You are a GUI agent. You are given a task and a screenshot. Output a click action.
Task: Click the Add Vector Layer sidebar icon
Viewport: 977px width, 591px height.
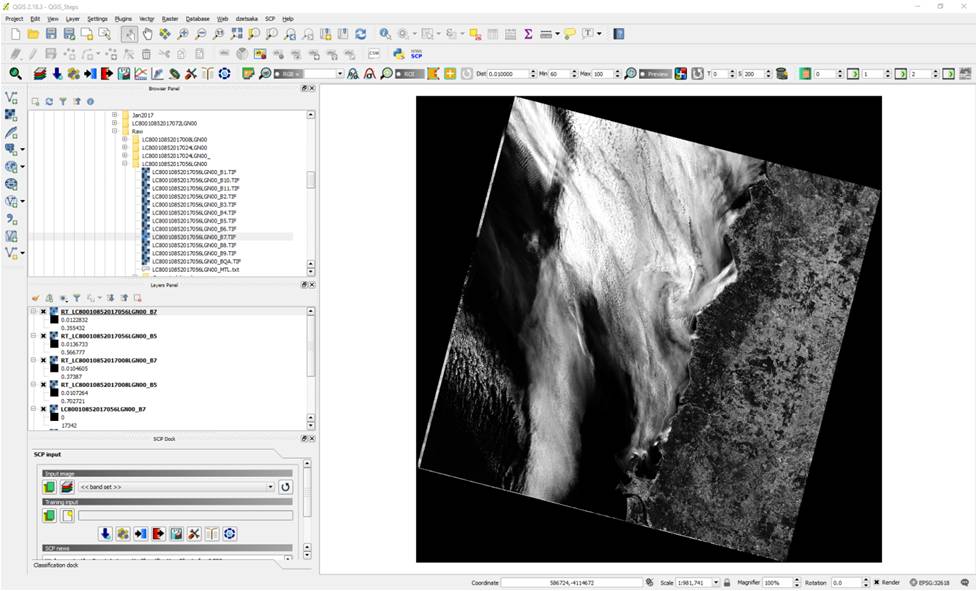coord(12,98)
